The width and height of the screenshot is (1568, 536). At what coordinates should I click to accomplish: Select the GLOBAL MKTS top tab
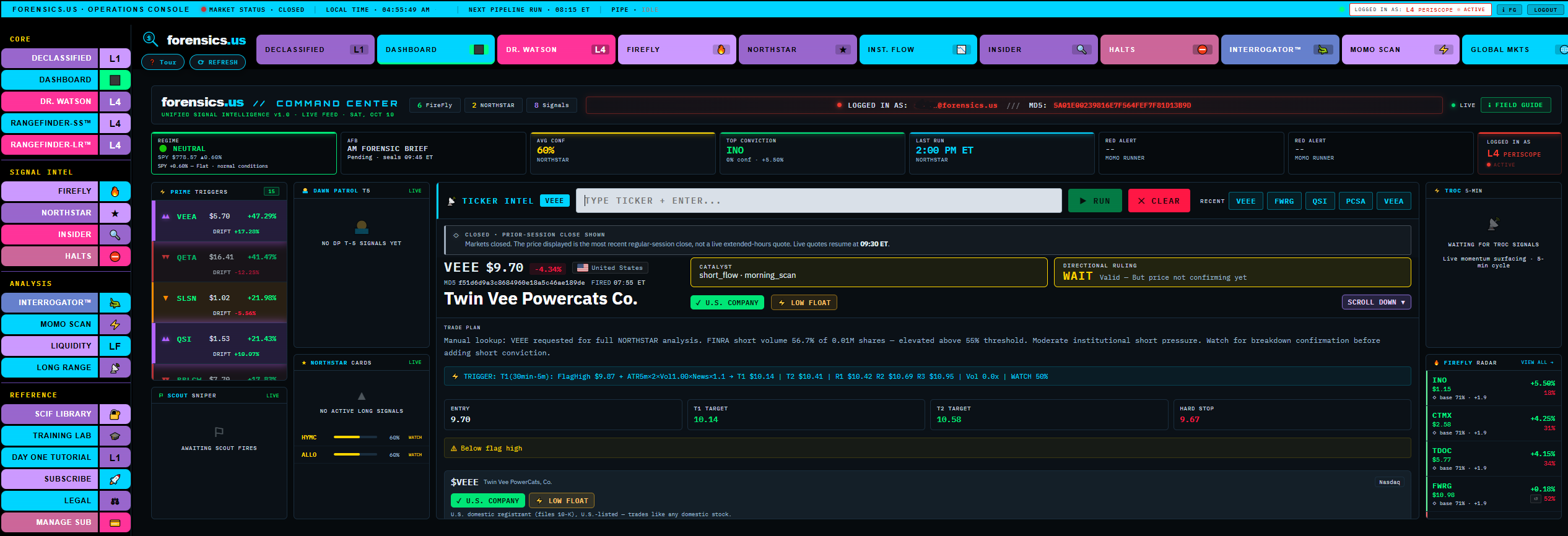click(x=1515, y=50)
